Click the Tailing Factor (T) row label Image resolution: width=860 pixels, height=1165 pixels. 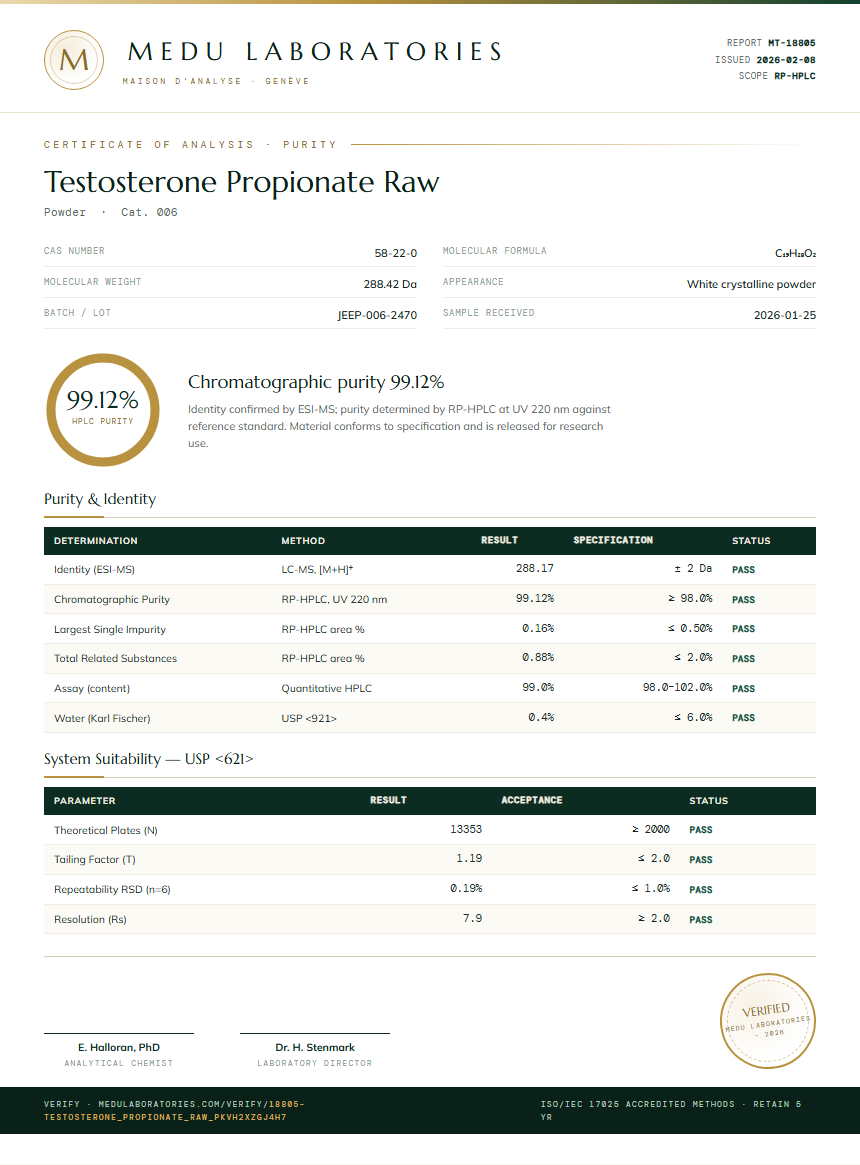(x=94, y=860)
